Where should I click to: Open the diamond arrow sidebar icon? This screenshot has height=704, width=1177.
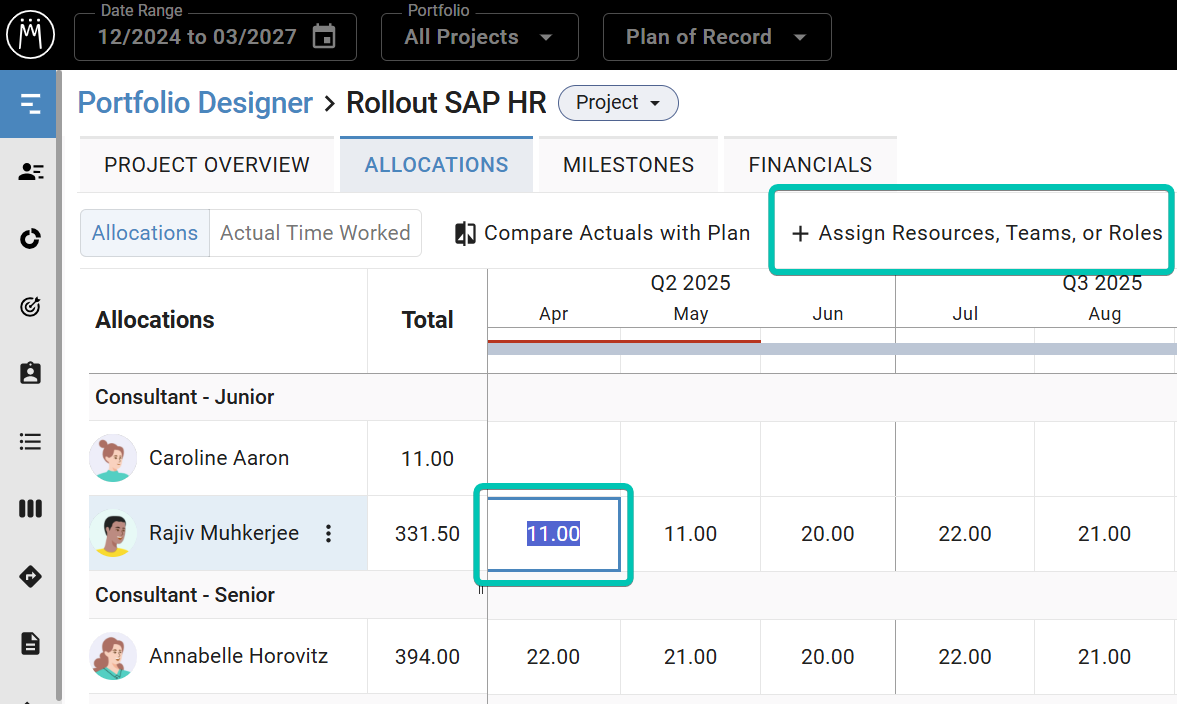30,576
